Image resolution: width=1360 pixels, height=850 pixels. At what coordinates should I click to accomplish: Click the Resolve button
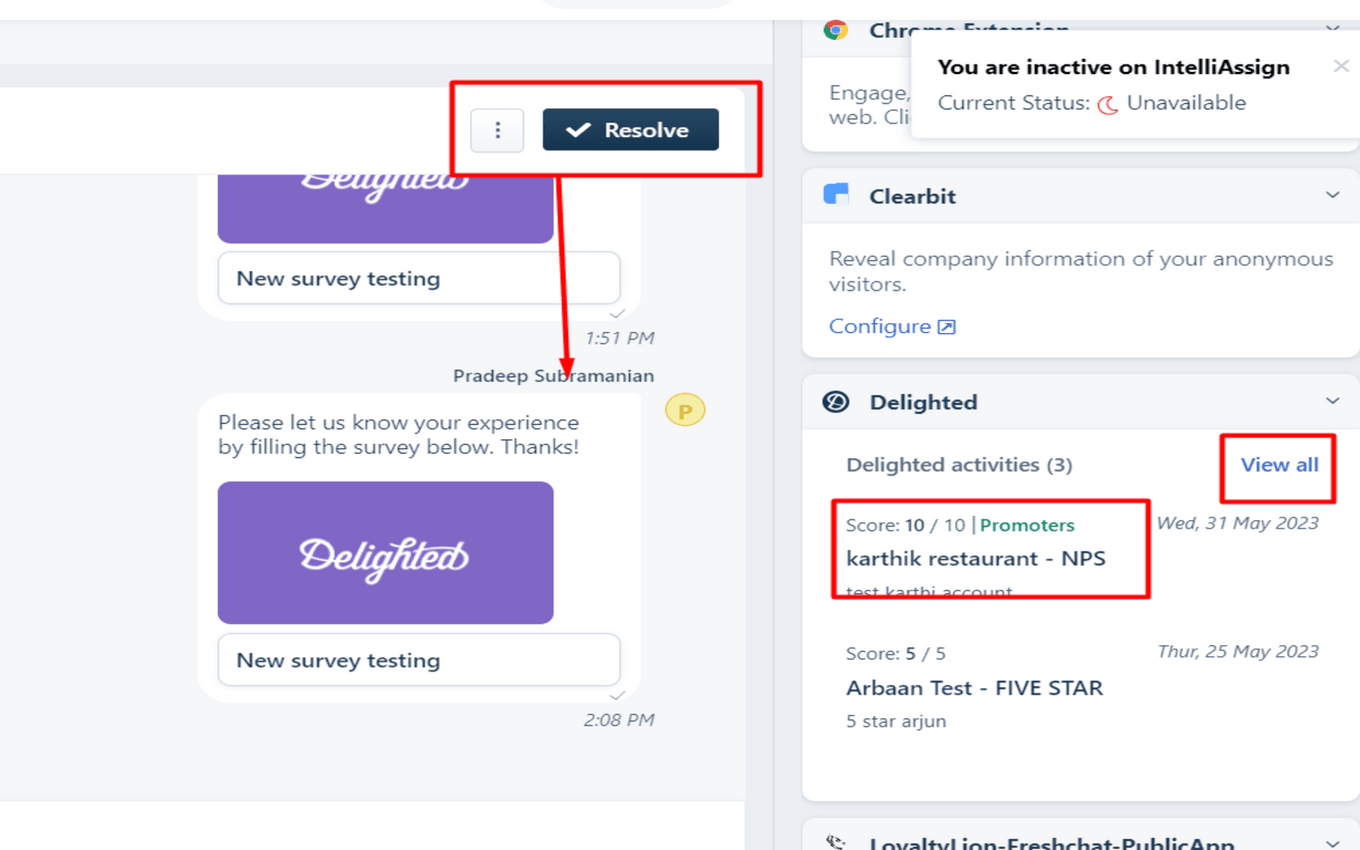pos(630,130)
